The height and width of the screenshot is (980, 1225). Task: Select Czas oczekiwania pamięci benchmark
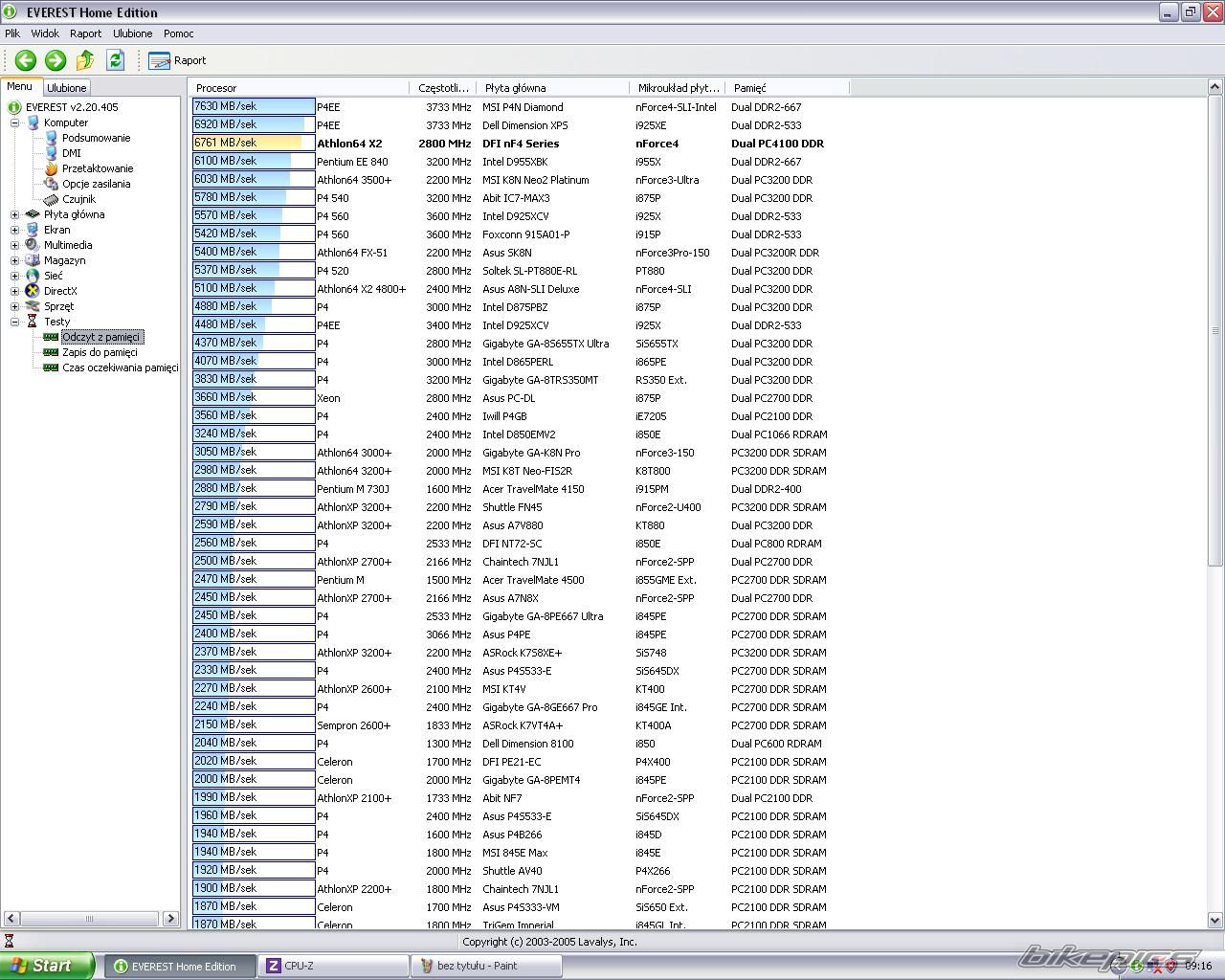click(x=121, y=367)
